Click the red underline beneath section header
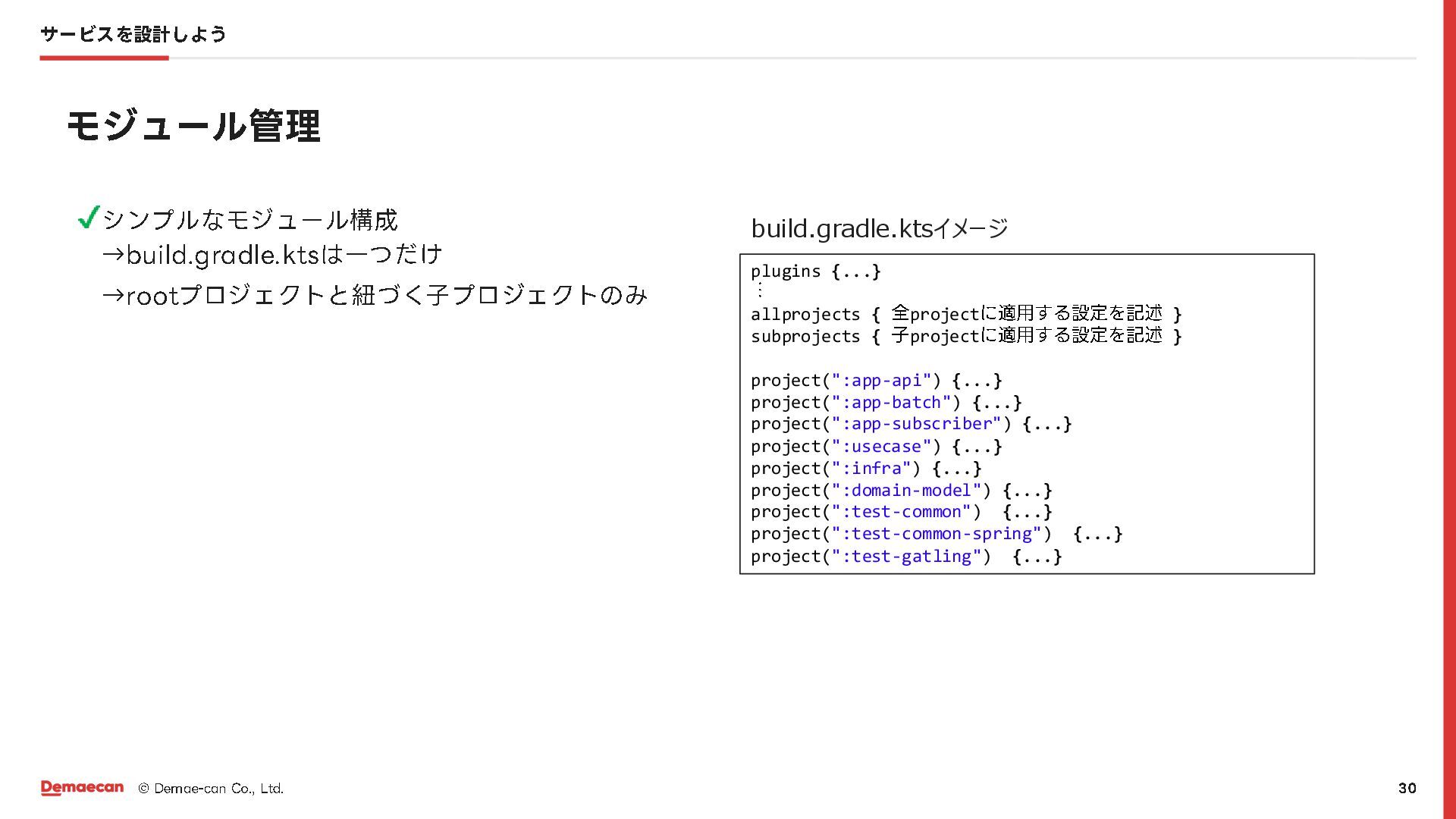 (x=104, y=58)
